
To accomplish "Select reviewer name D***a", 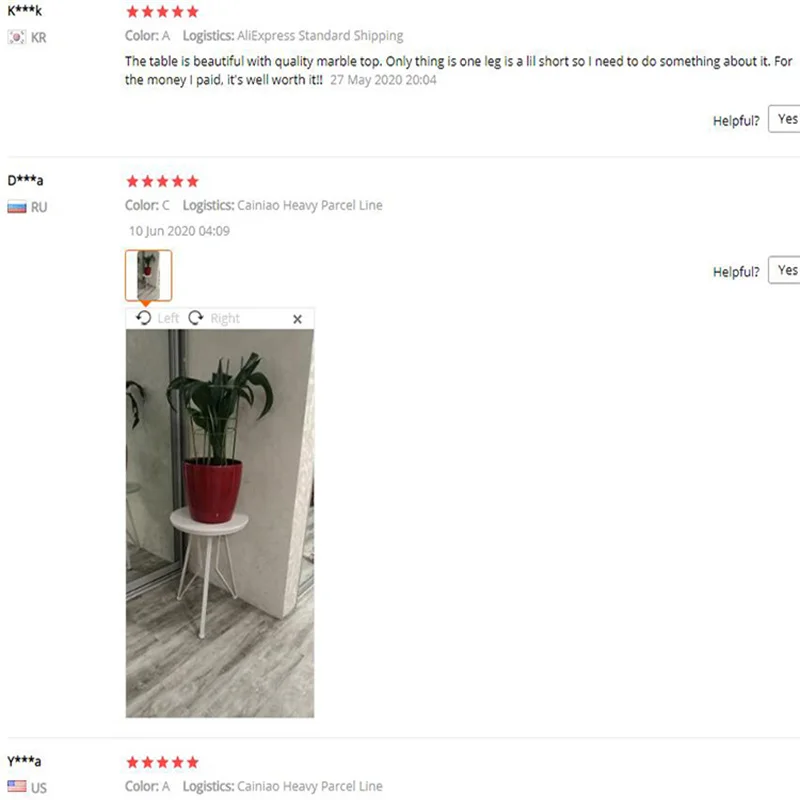I will [x=25, y=180].
